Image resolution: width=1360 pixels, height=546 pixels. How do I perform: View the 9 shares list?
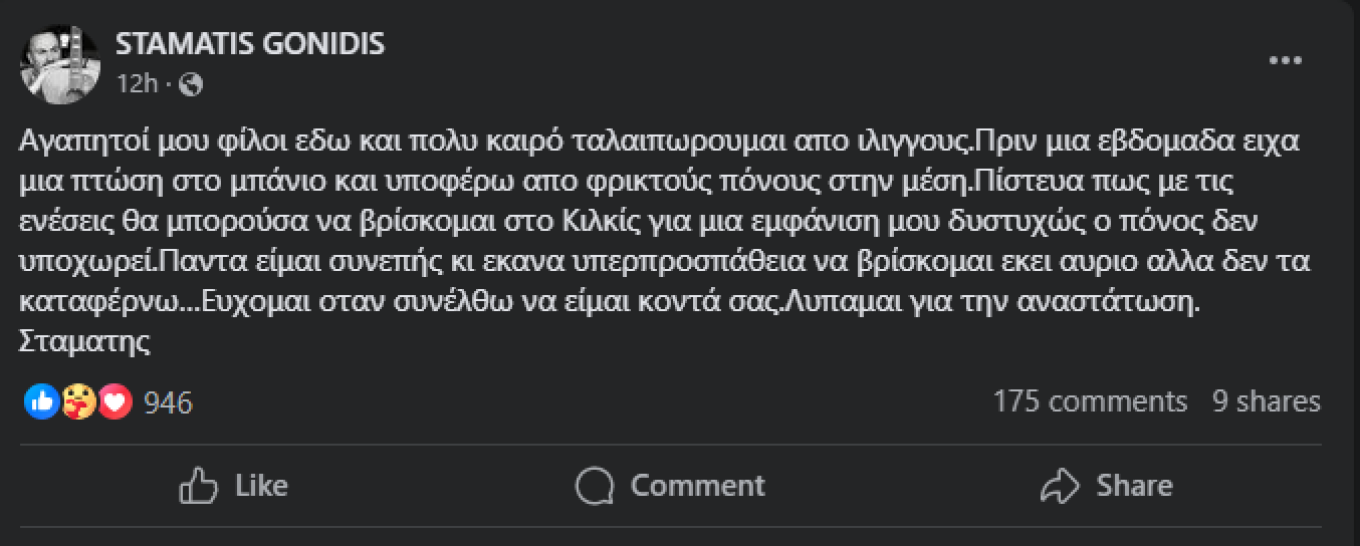point(1266,402)
